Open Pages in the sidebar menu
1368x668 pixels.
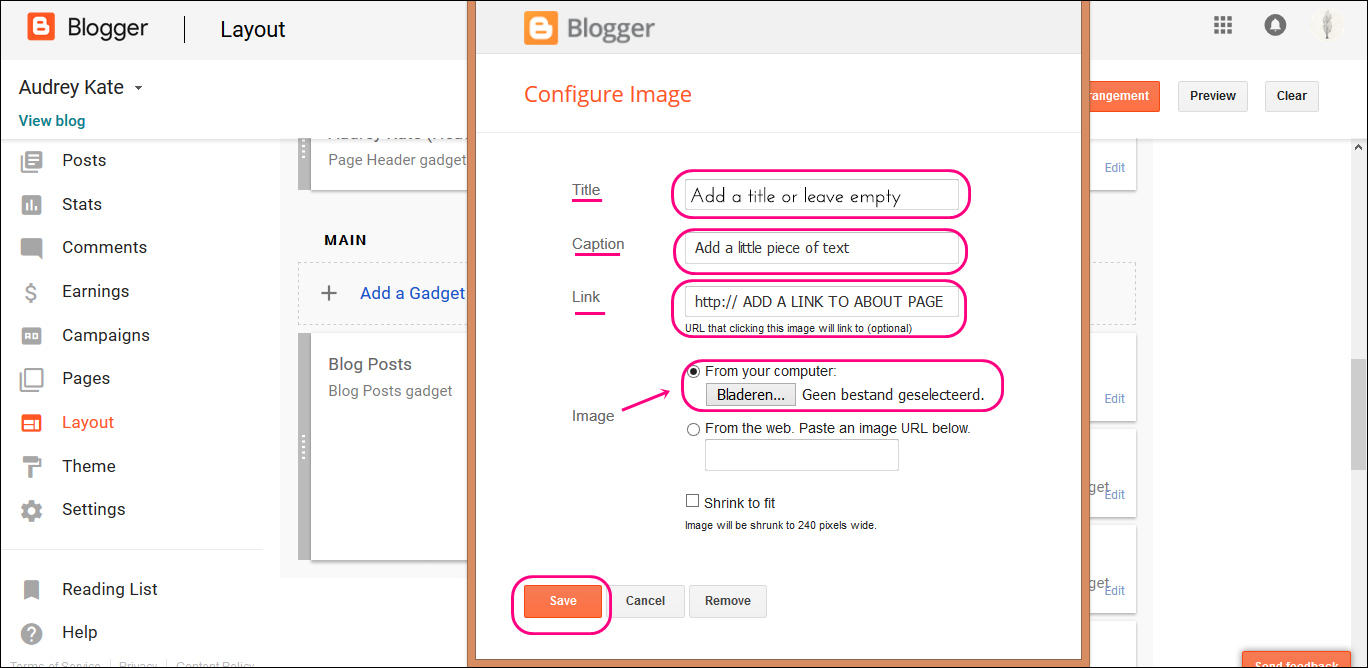click(x=86, y=379)
